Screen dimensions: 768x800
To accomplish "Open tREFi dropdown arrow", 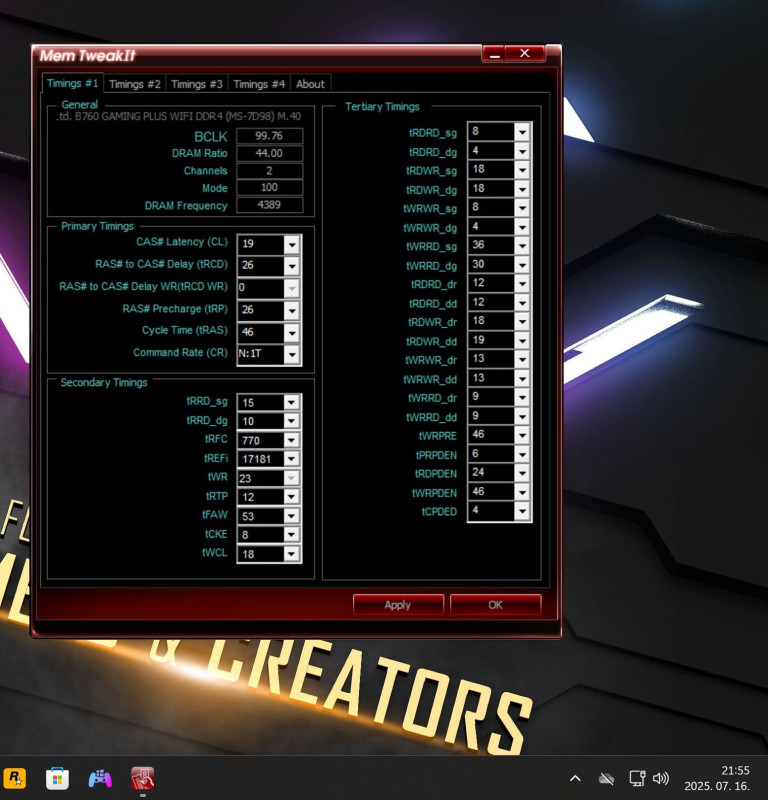I will (x=291, y=459).
